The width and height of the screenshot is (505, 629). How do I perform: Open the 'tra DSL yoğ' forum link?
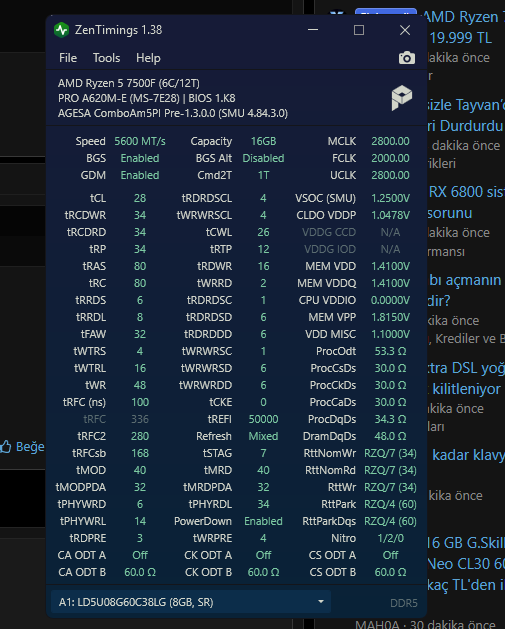pos(467,368)
